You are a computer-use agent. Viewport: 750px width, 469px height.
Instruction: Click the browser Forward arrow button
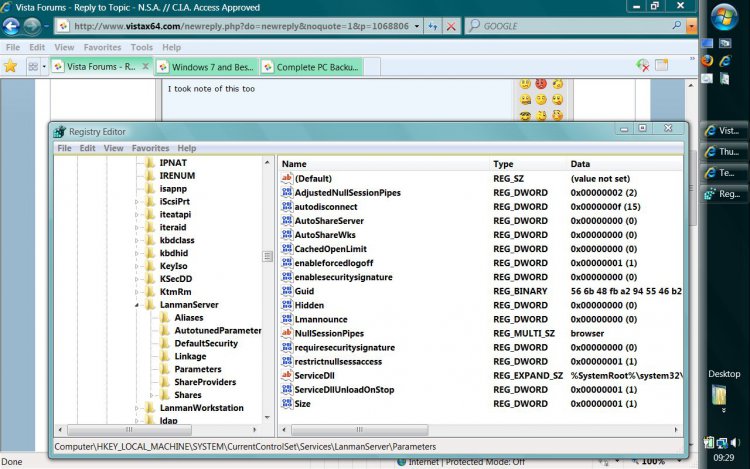(32, 26)
